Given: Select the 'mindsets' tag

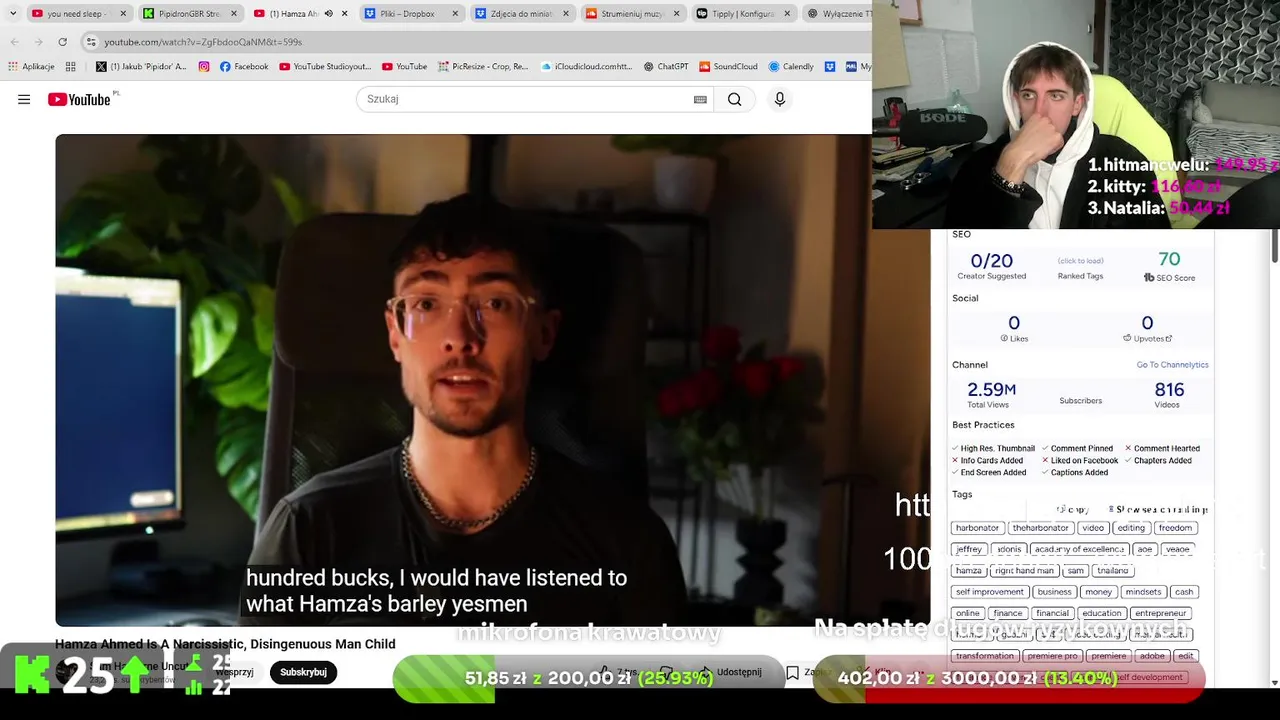Looking at the screenshot, I should tap(1143, 592).
